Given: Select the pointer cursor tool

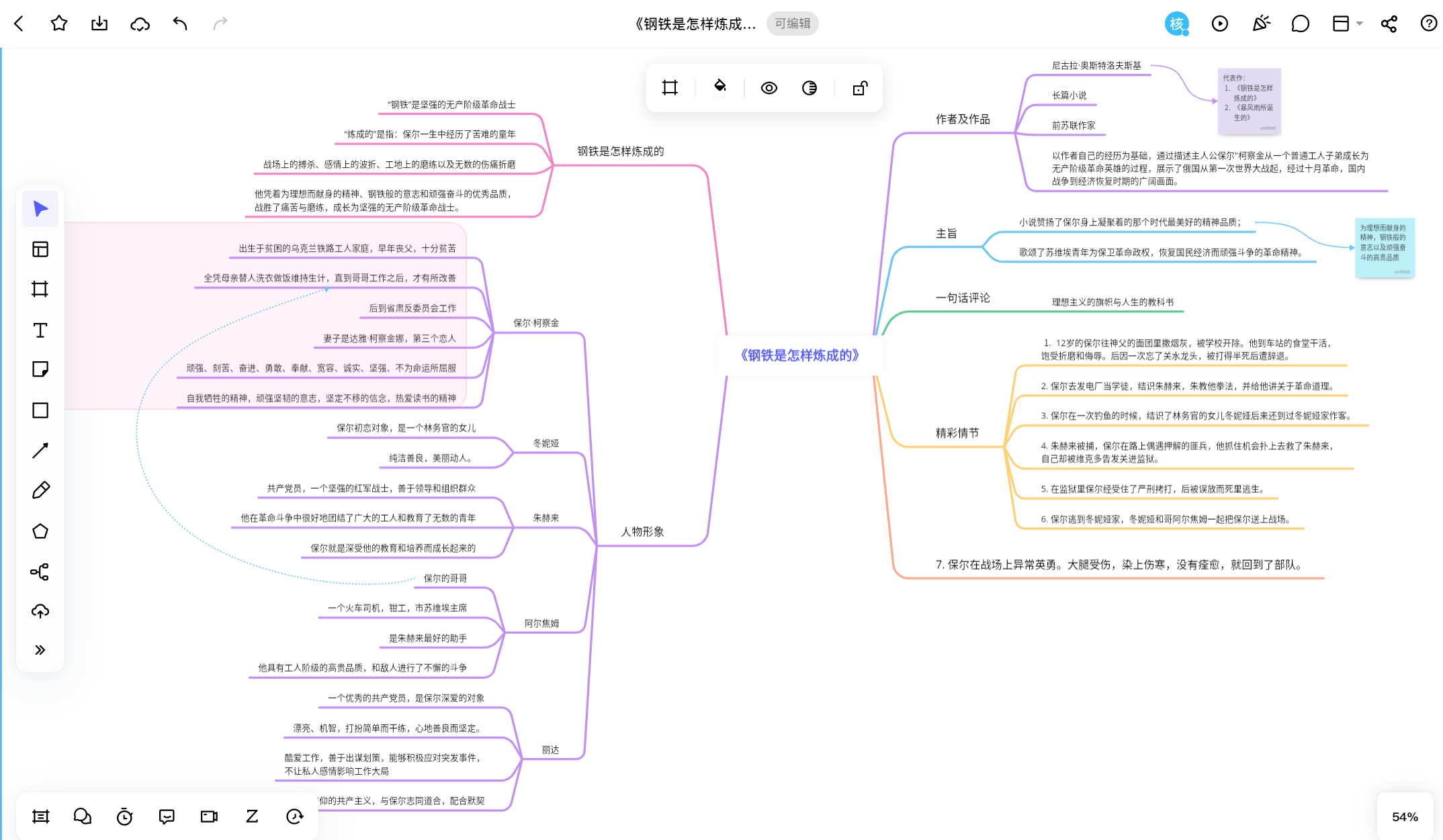Looking at the screenshot, I should (40, 209).
